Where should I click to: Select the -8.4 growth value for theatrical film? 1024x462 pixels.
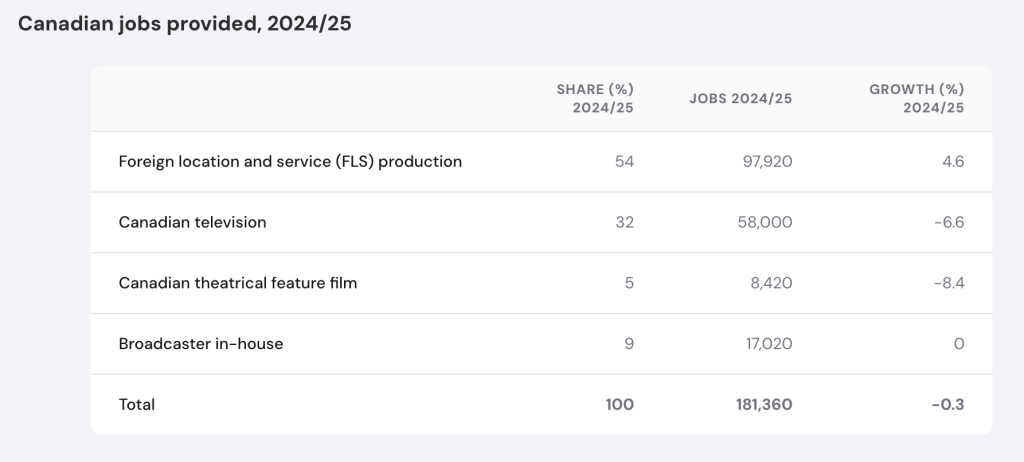click(949, 283)
